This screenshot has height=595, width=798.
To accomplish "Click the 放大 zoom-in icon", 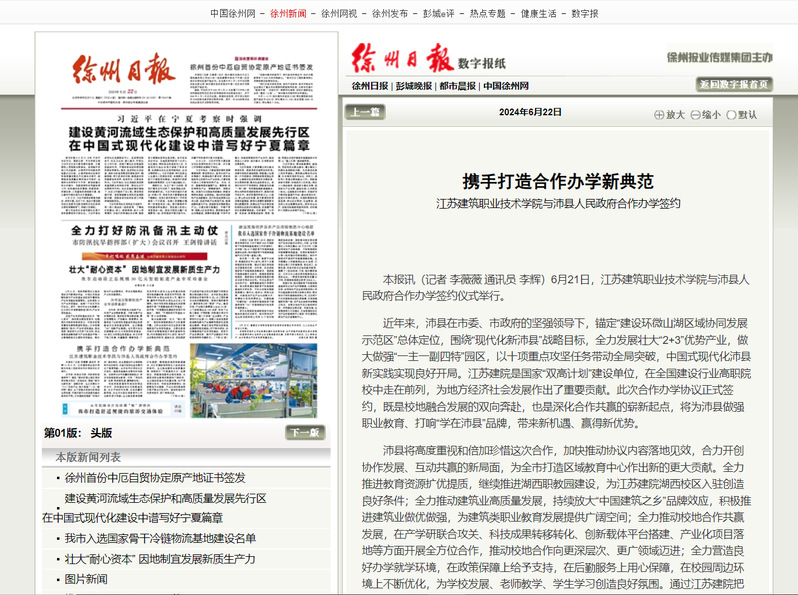I will point(665,114).
